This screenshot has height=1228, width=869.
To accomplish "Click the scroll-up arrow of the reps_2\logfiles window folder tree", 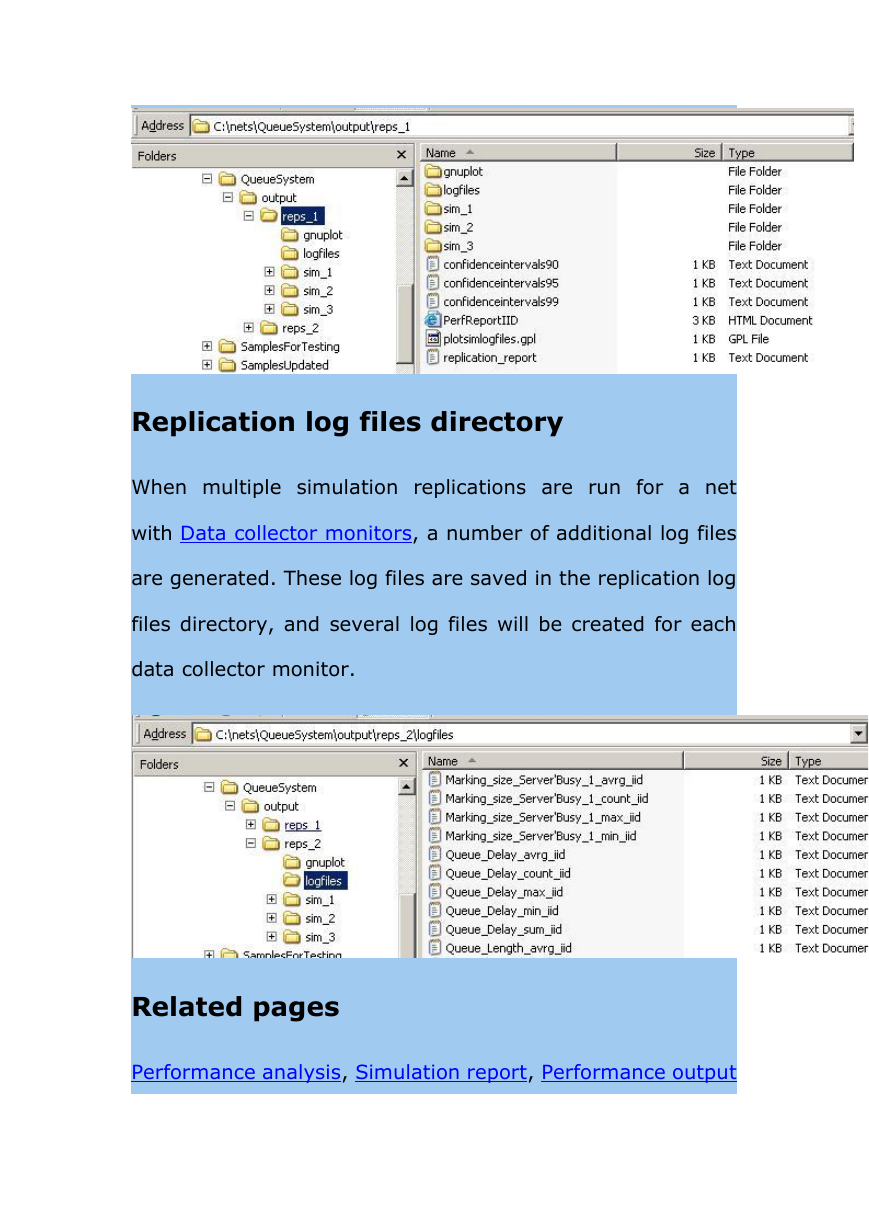I will [x=407, y=787].
